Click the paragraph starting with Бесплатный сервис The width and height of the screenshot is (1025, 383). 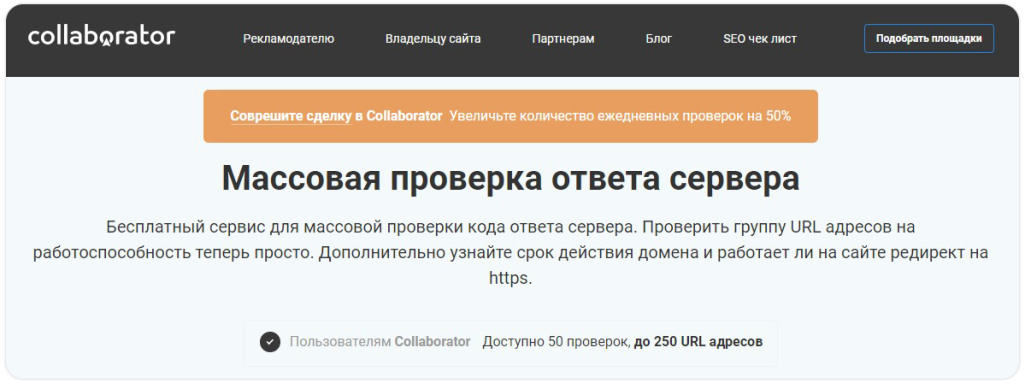click(511, 253)
